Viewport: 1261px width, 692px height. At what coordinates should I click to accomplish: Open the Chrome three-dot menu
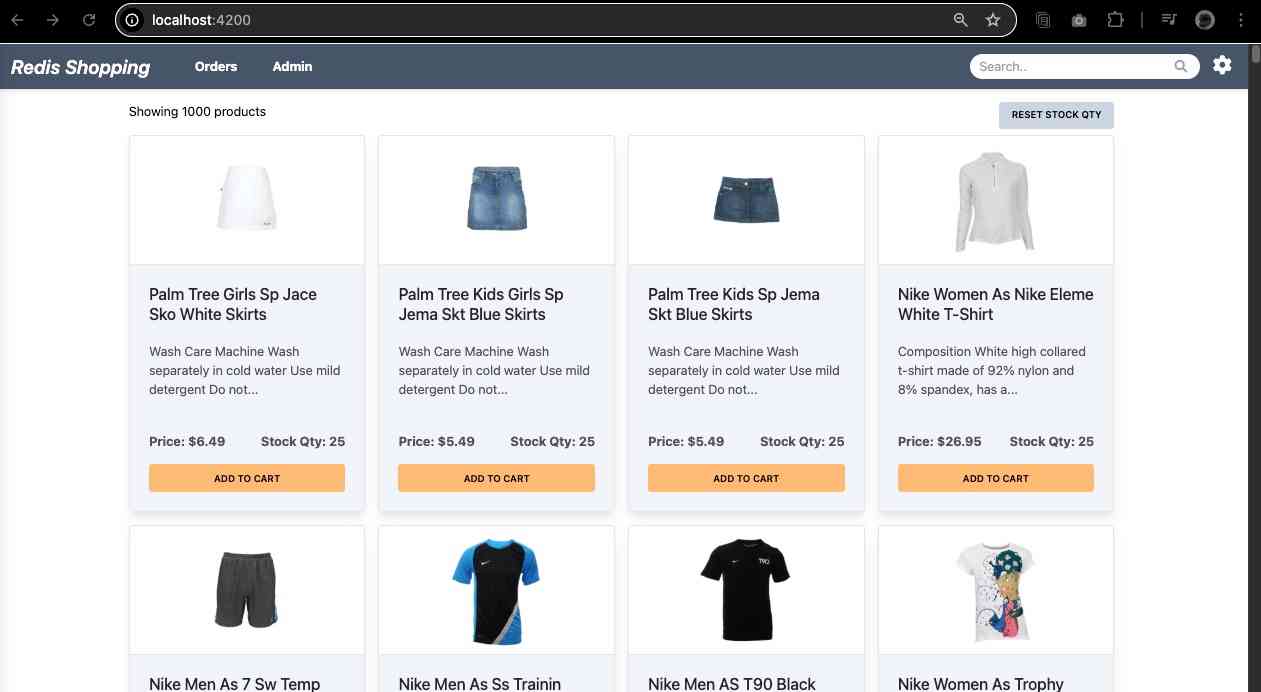[1242, 20]
